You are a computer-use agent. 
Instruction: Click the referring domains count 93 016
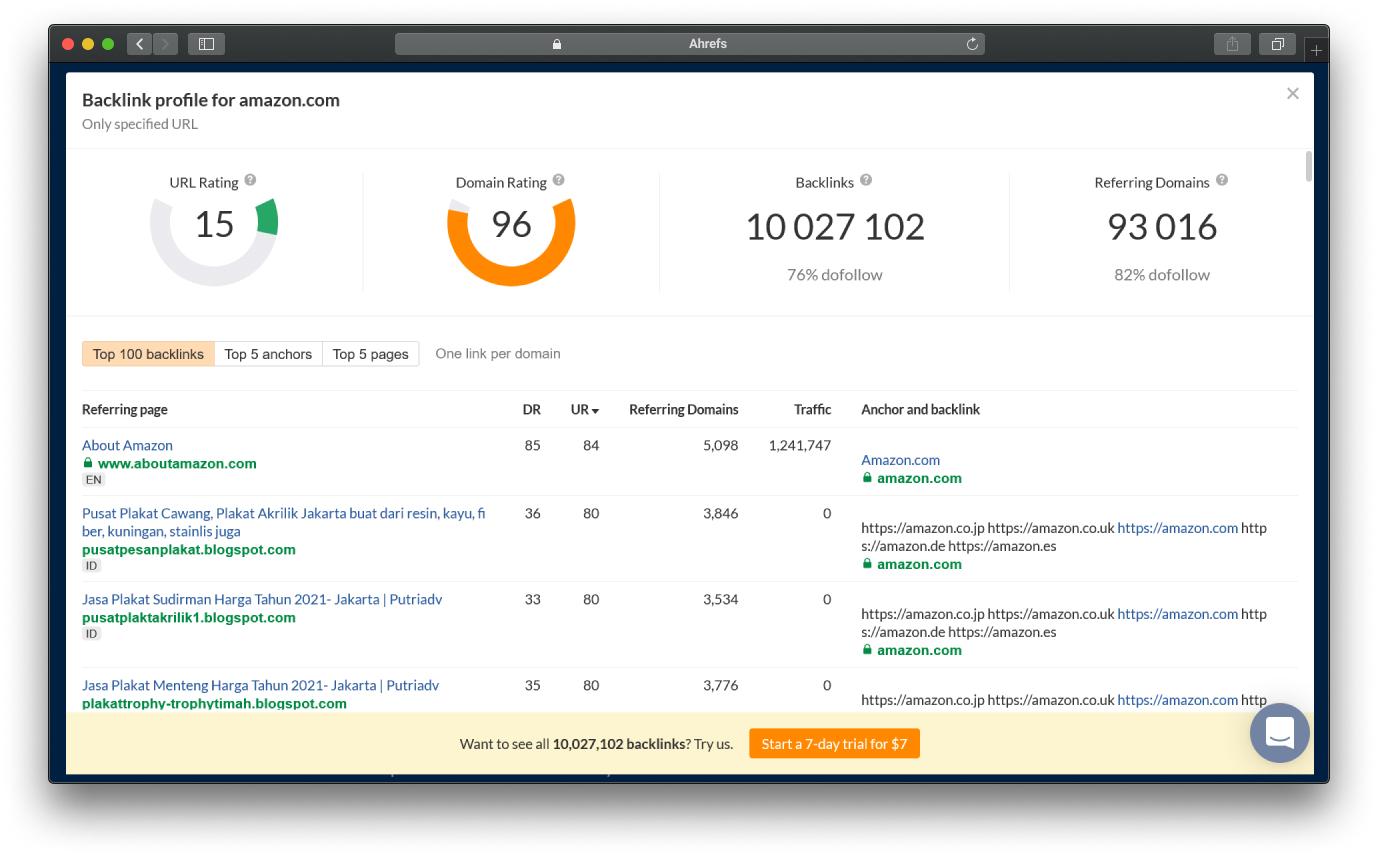pos(1162,227)
